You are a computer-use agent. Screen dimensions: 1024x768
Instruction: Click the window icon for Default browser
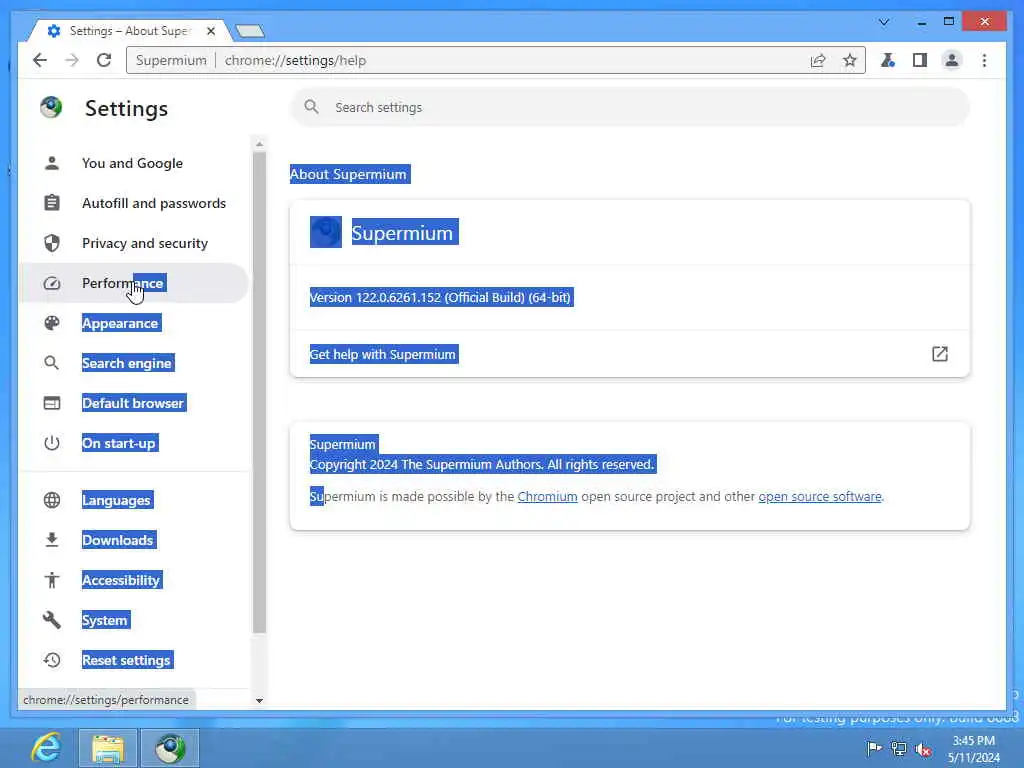[x=52, y=403]
